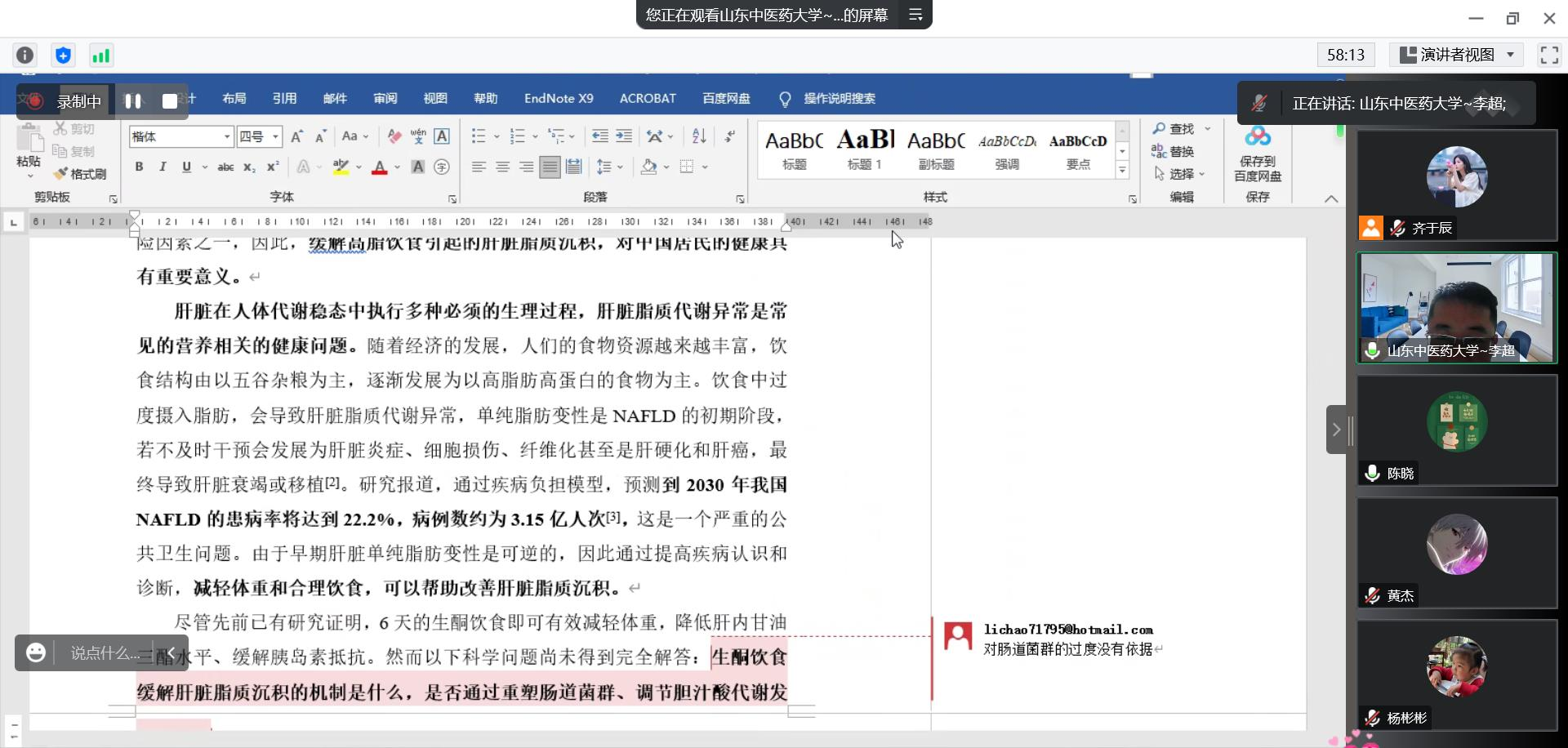Click green network signal bars icon
This screenshot has height=748, width=1568.
pyautogui.click(x=100, y=55)
